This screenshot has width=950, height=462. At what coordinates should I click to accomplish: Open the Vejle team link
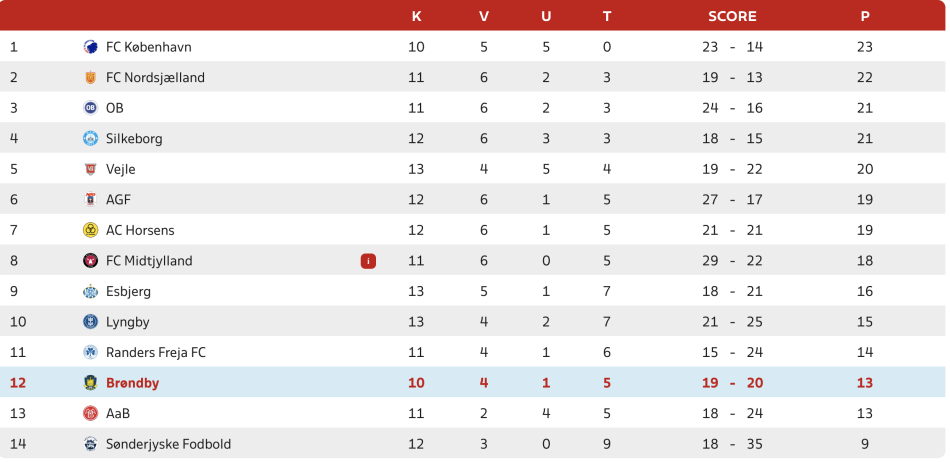click(x=120, y=169)
